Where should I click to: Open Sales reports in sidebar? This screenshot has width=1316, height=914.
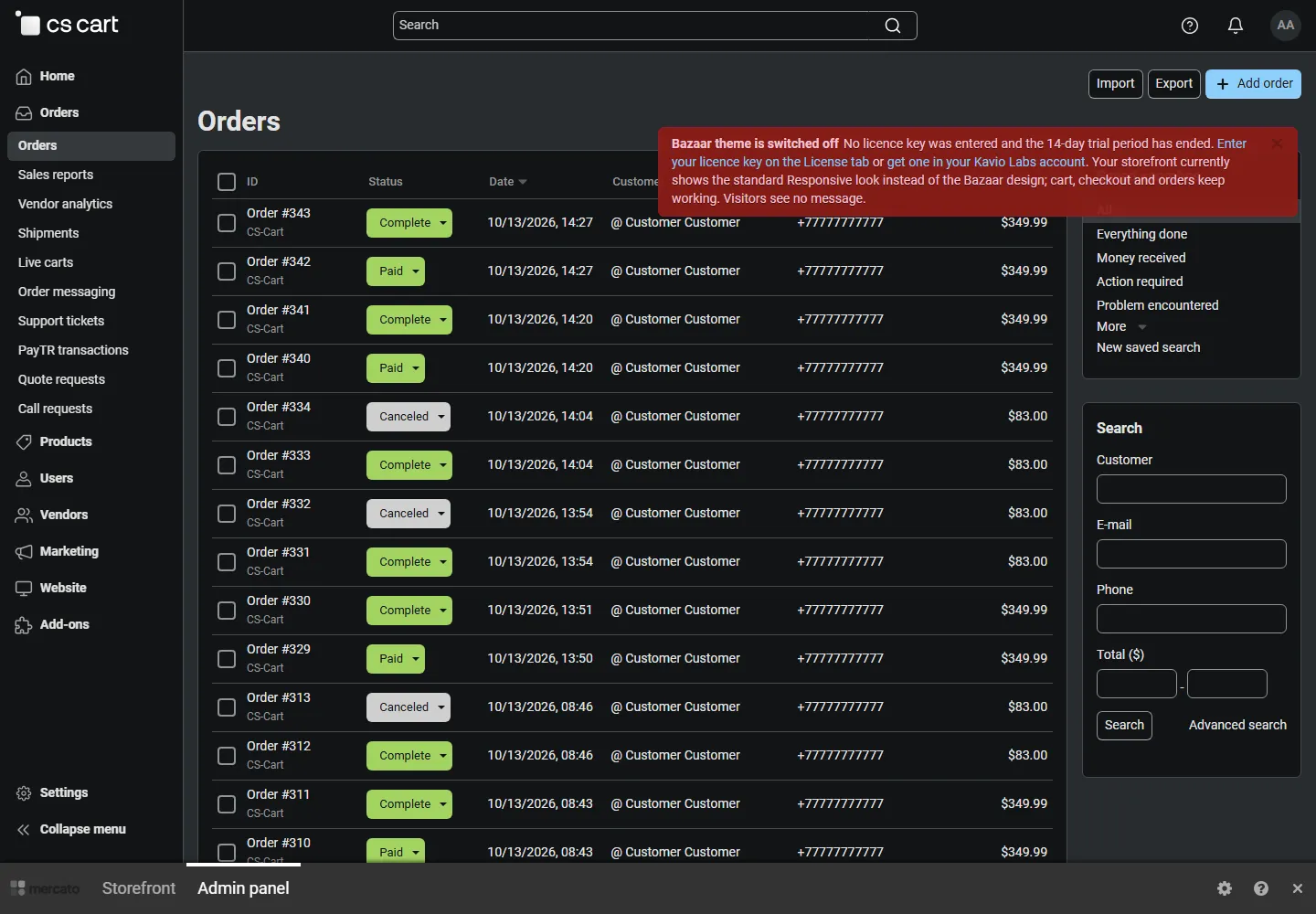click(56, 175)
